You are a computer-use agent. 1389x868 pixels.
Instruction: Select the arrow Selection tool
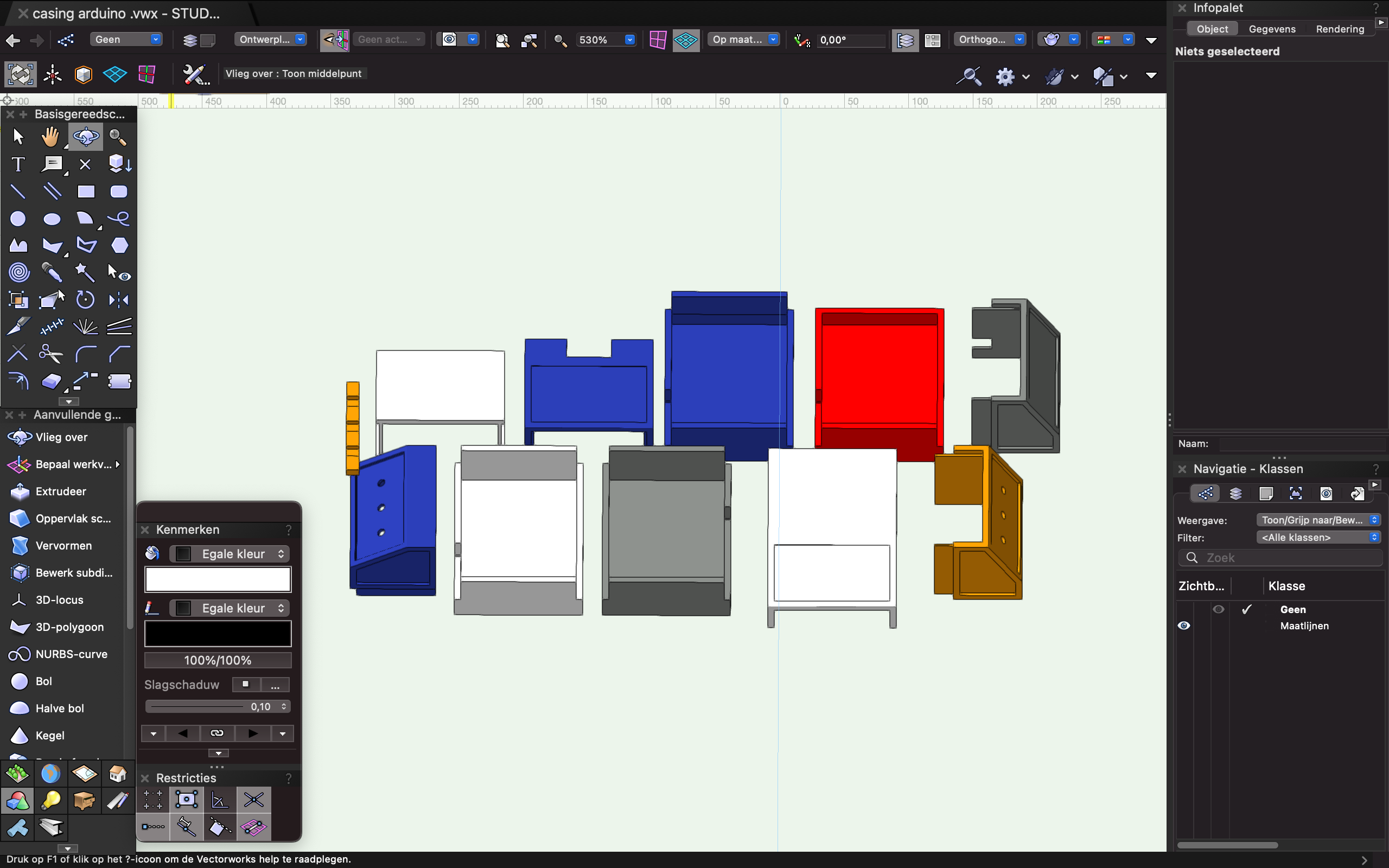[x=18, y=137]
